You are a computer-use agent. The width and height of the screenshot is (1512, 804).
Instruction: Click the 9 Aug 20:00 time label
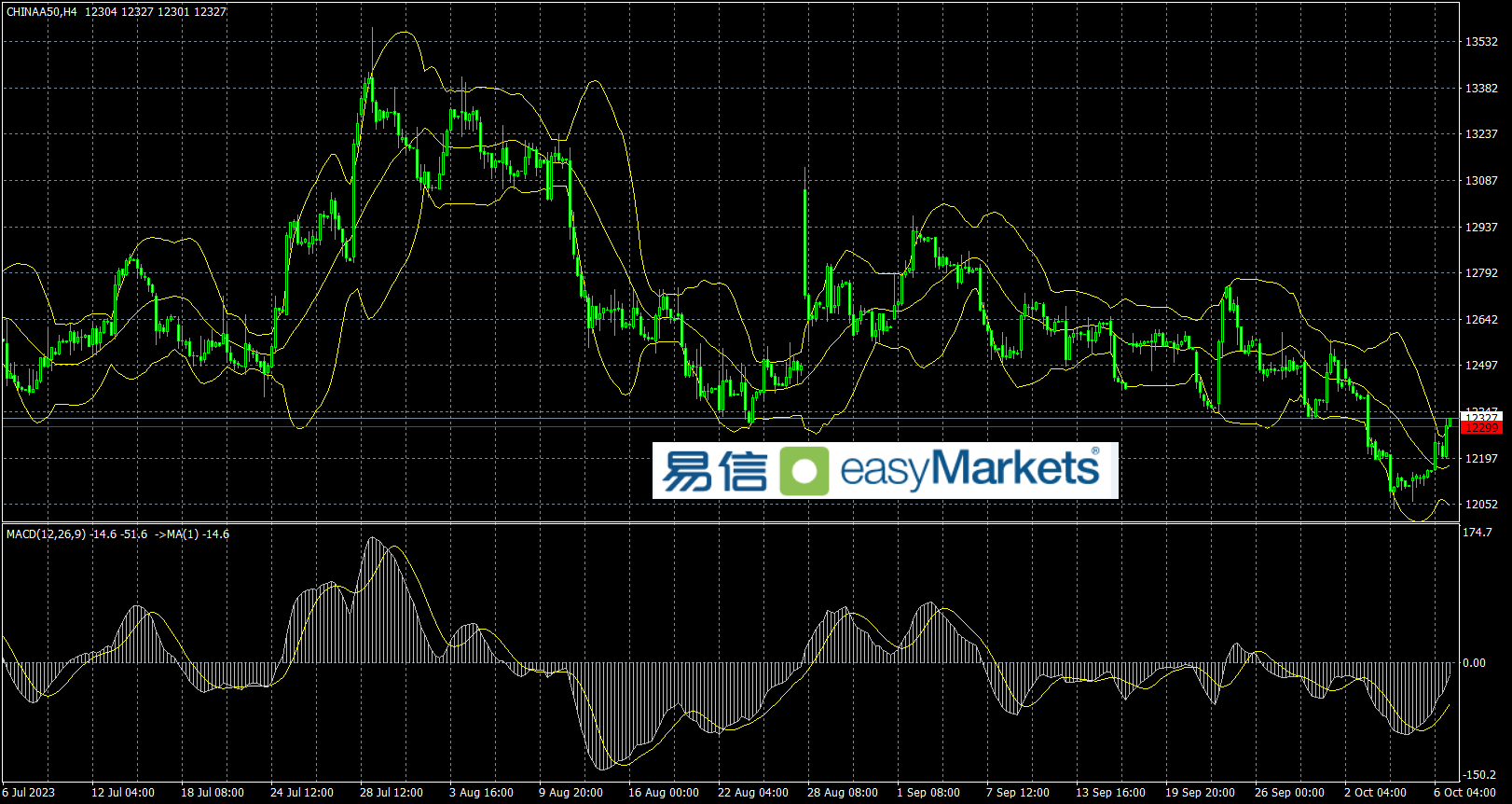[570, 793]
